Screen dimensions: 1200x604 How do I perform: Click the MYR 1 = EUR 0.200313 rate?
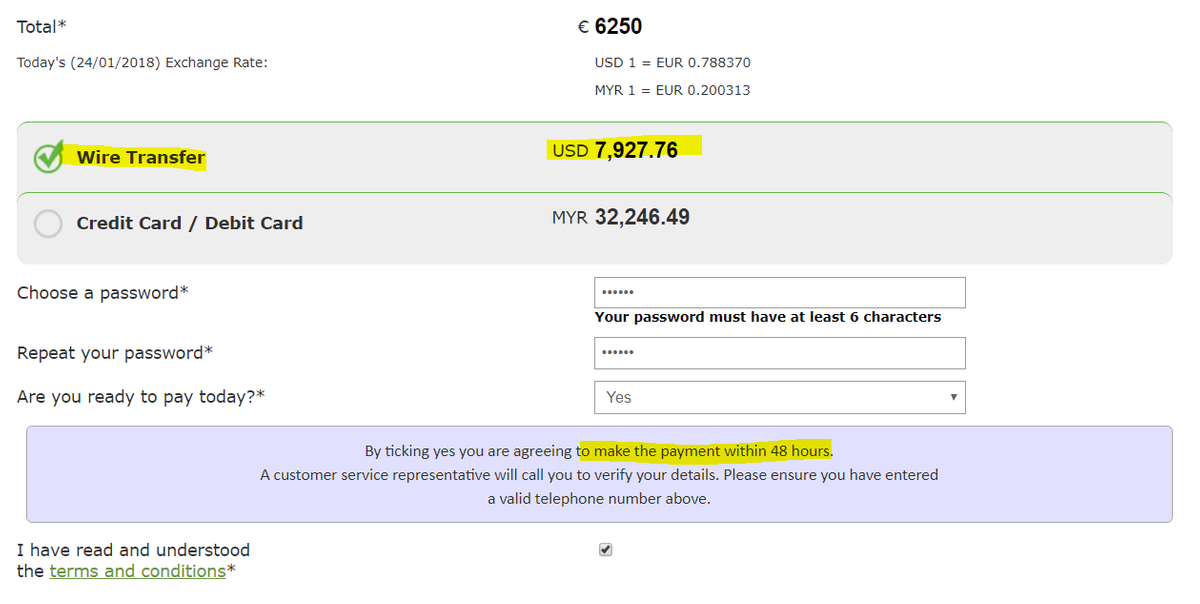click(x=673, y=90)
